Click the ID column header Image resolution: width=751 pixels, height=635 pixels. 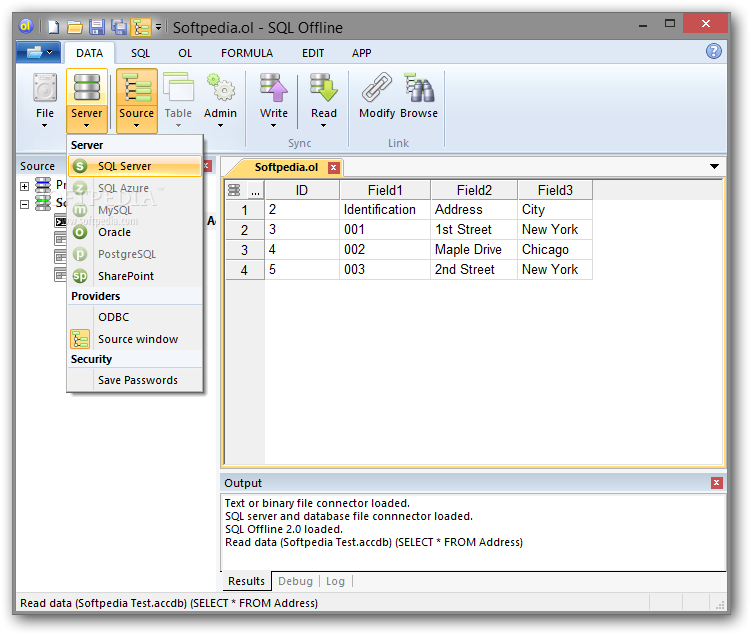302,190
